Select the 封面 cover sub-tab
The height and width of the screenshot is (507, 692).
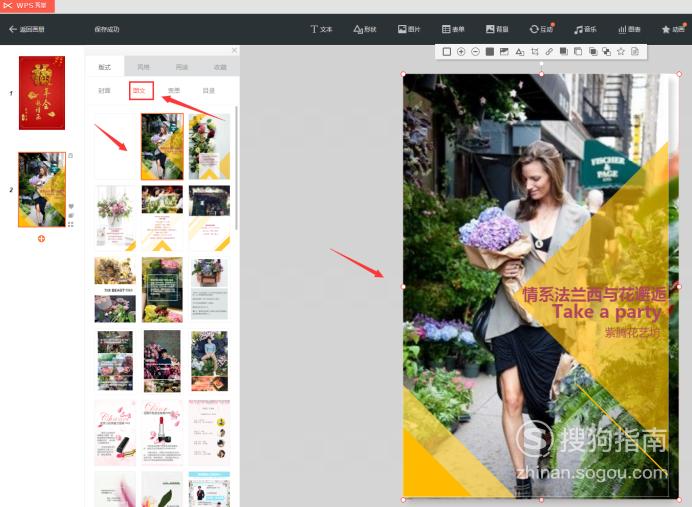(104, 90)
